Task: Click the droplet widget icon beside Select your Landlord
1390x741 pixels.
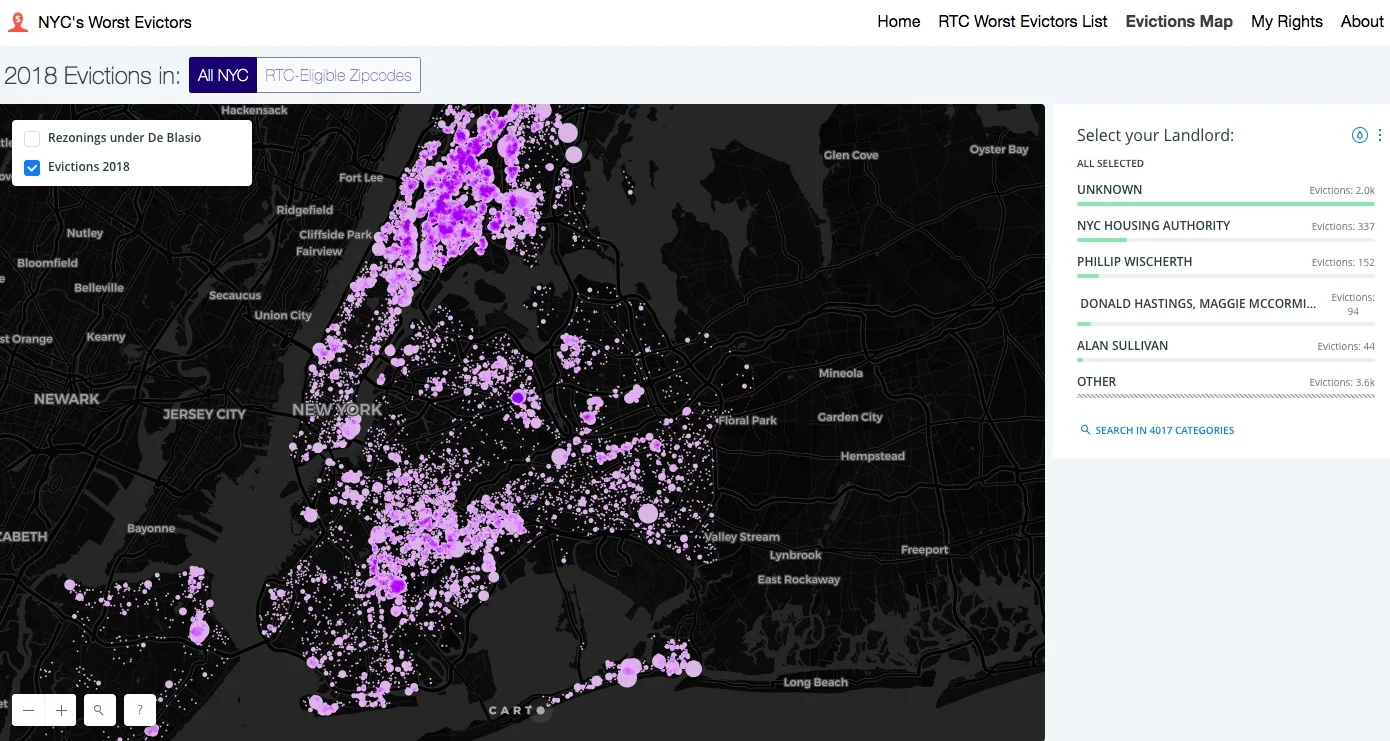Action: (x=1359, y=134)
